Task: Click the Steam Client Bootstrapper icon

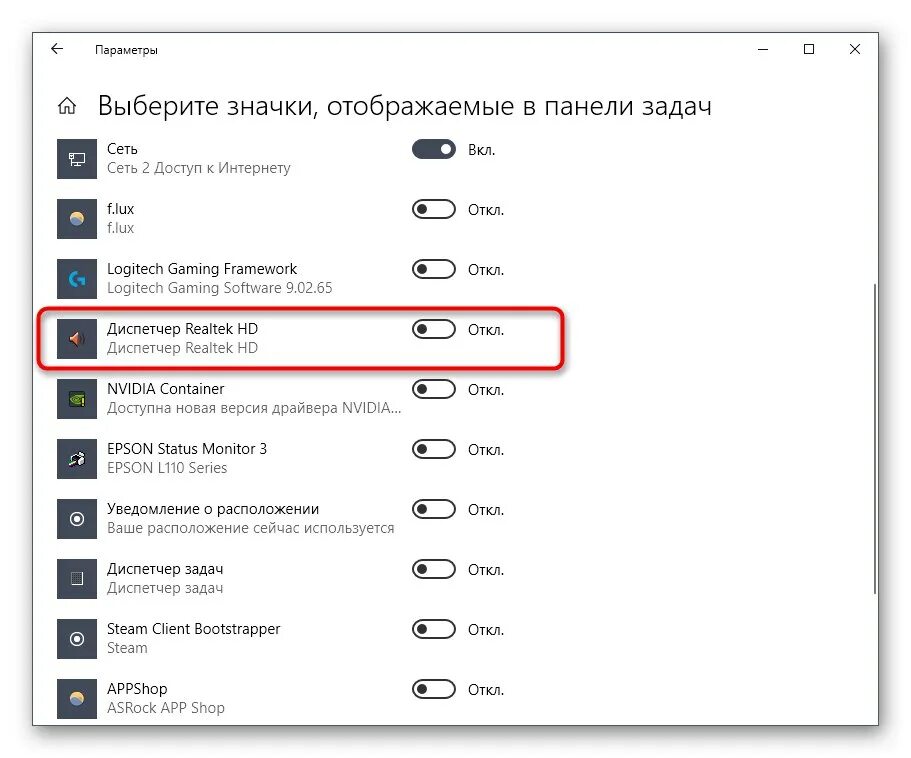Action: [x=76, y=638]
